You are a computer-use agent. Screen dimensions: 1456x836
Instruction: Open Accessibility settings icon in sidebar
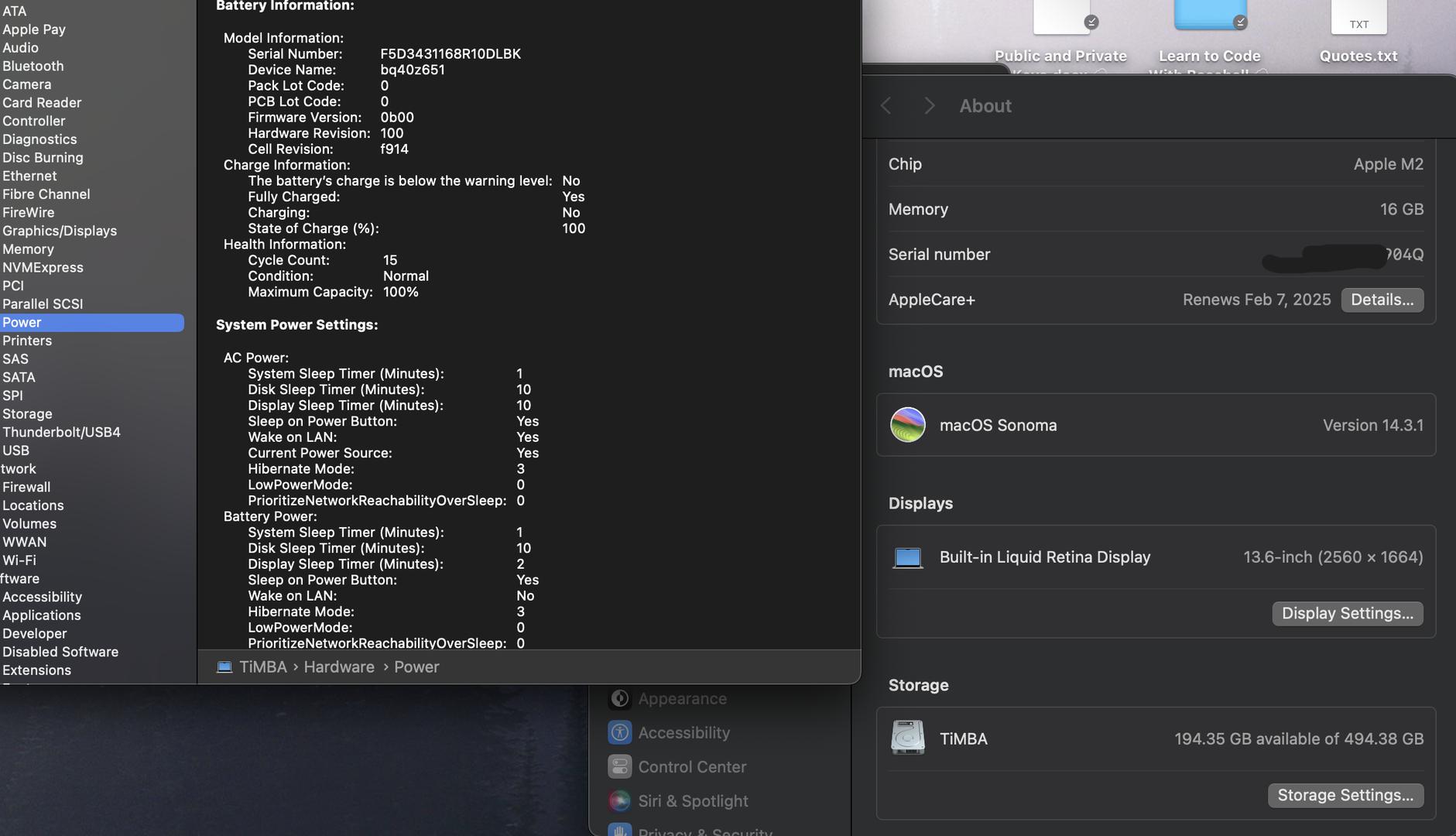point(619,733)
